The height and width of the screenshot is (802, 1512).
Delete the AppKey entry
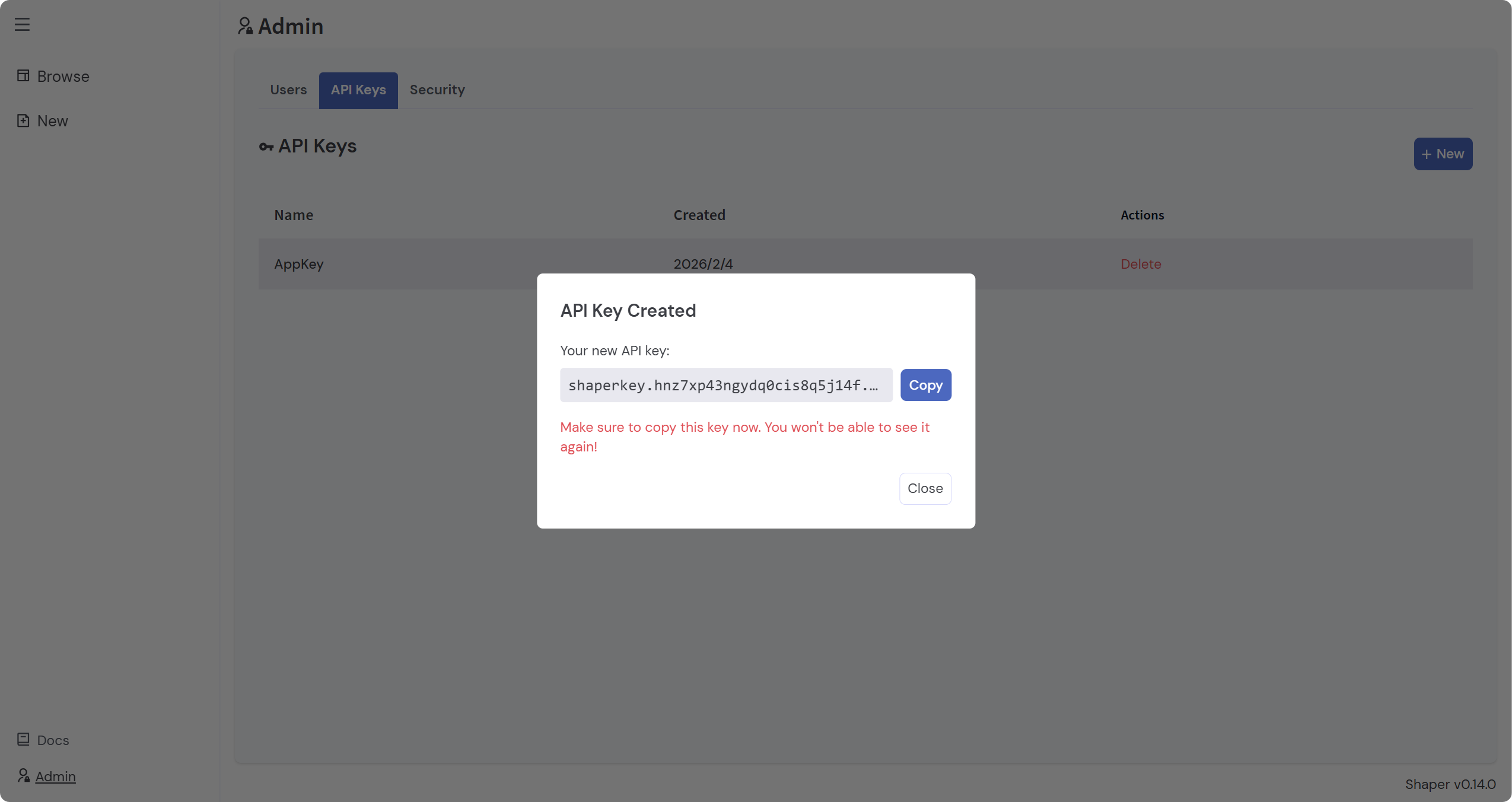[x=1140, y=264]
